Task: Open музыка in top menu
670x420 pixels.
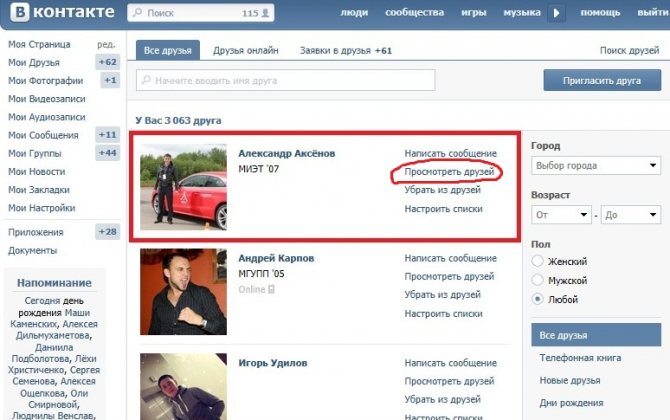Action: coord(522,13)
